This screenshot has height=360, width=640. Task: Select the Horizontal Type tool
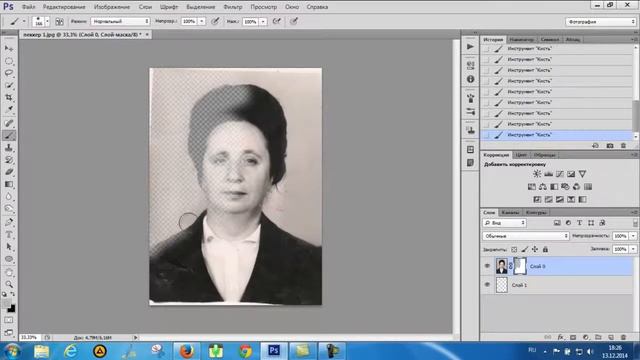pyautogui.click(x=9, y=235)
